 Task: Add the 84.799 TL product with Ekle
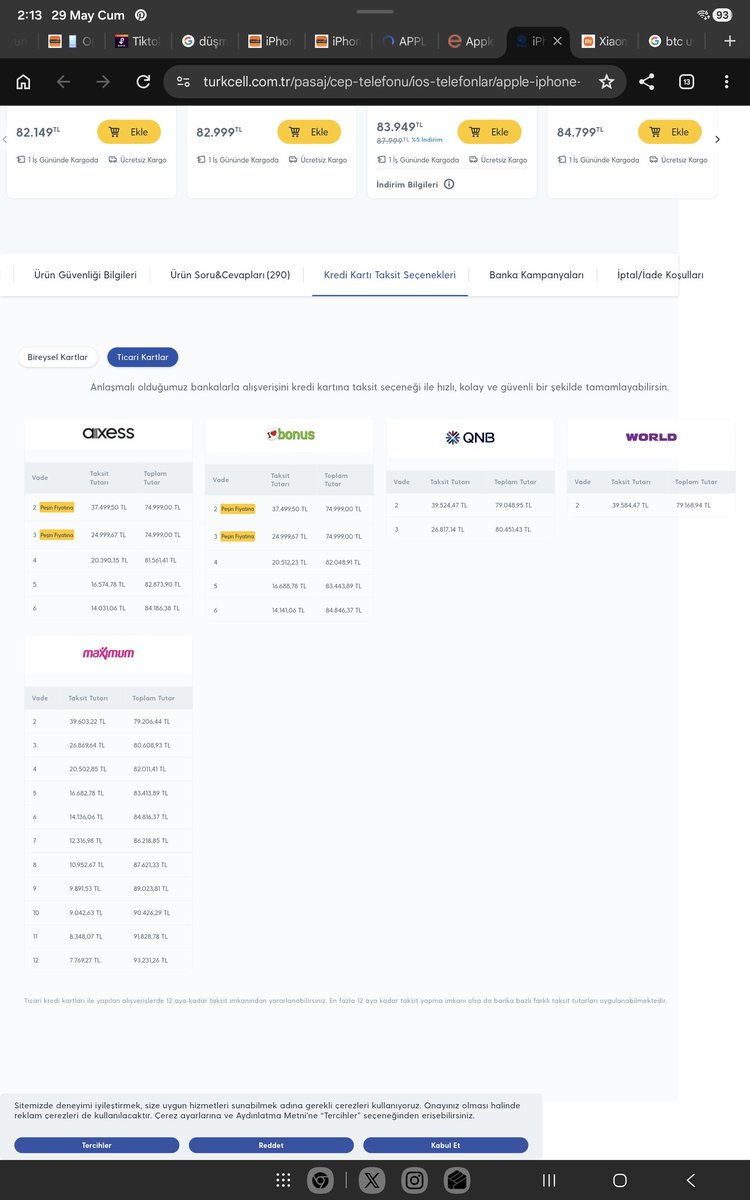[670, 132]
